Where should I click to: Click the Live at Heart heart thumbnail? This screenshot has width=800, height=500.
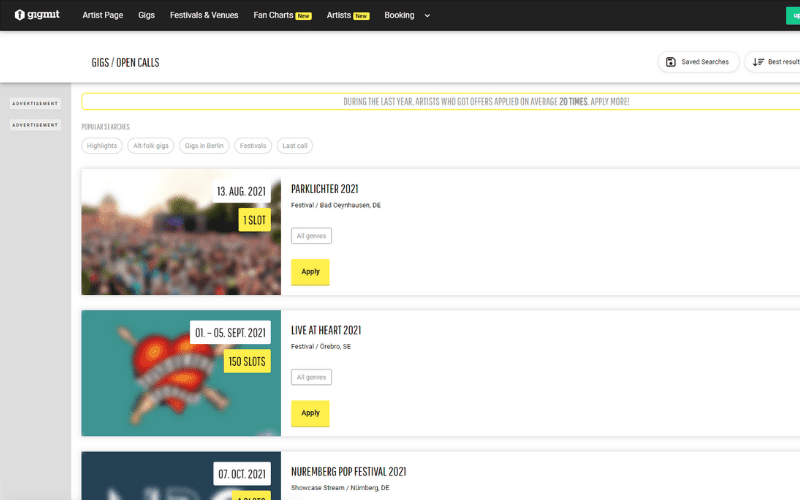[181, 373]
